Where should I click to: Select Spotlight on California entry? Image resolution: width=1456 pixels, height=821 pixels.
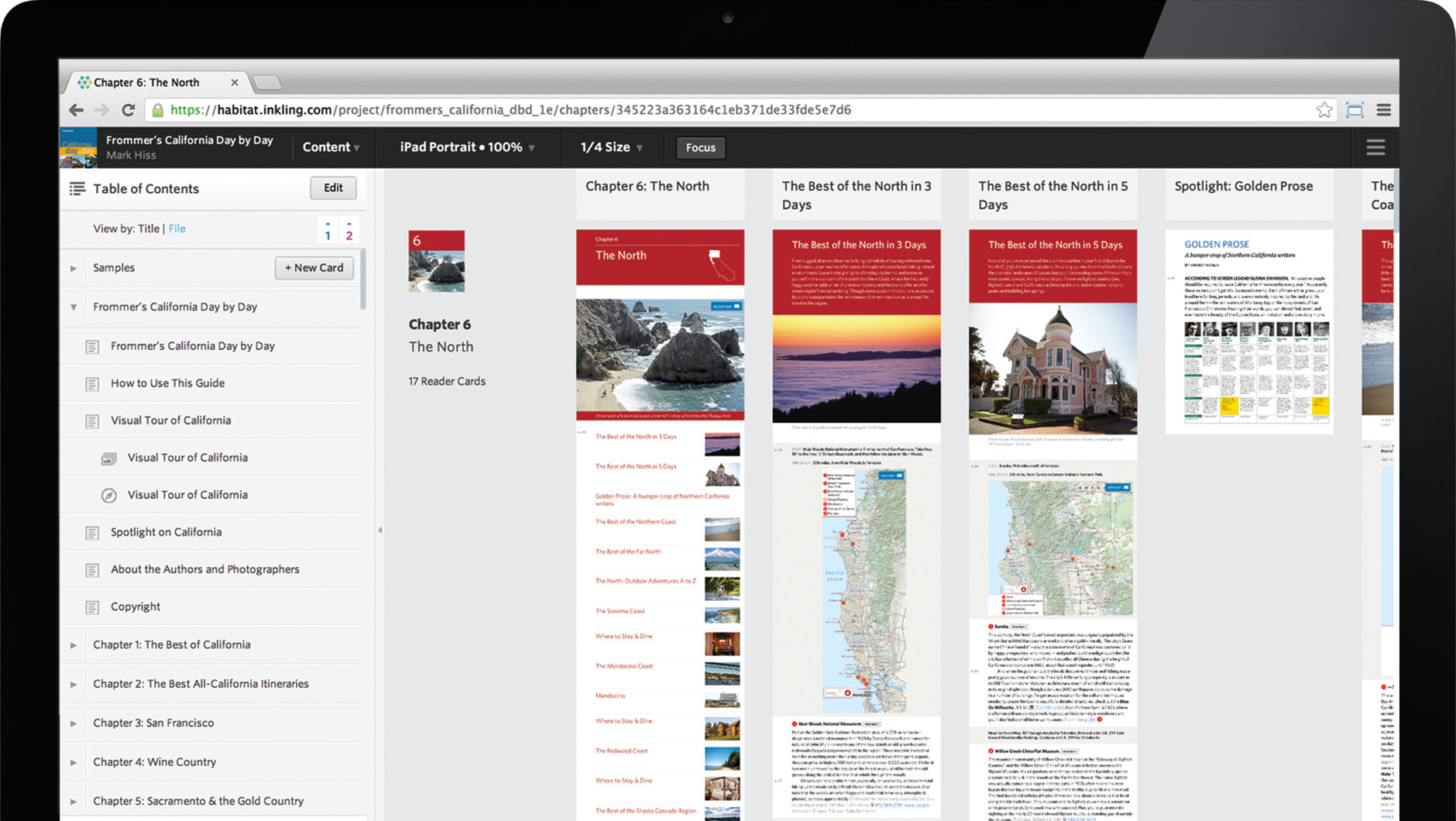[211, 533]
